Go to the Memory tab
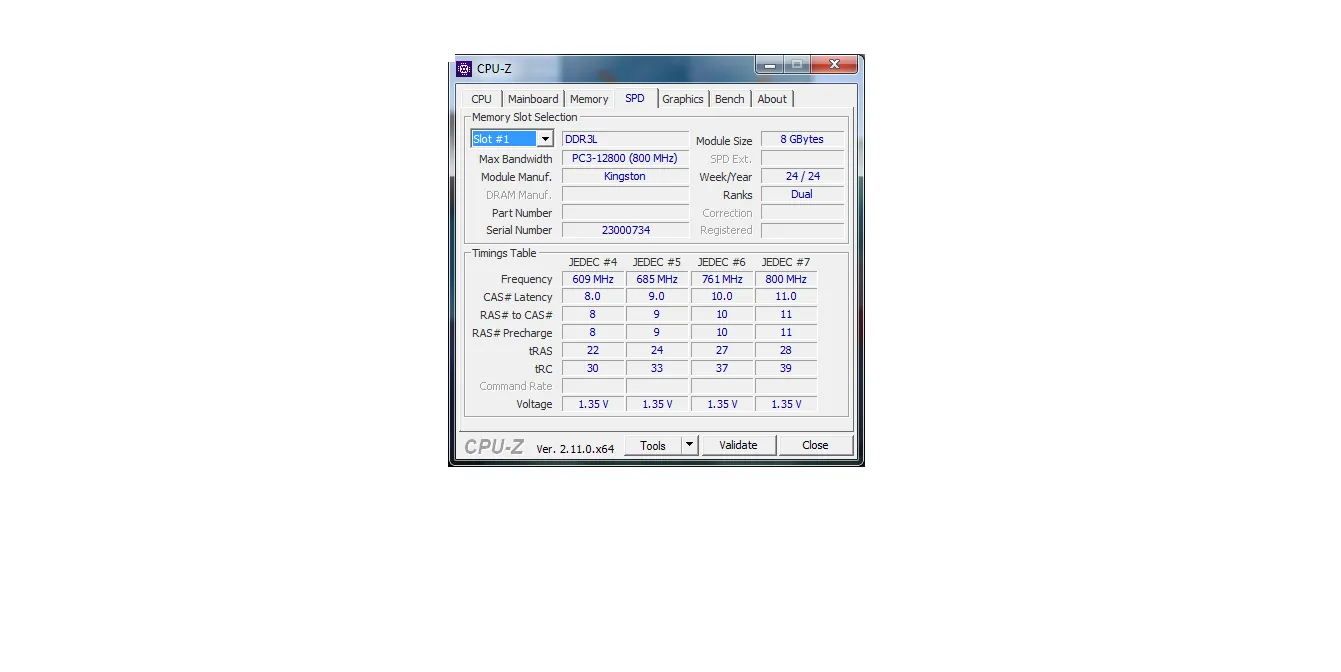Viewport: 1341px width, 672px height. (589, 99)
